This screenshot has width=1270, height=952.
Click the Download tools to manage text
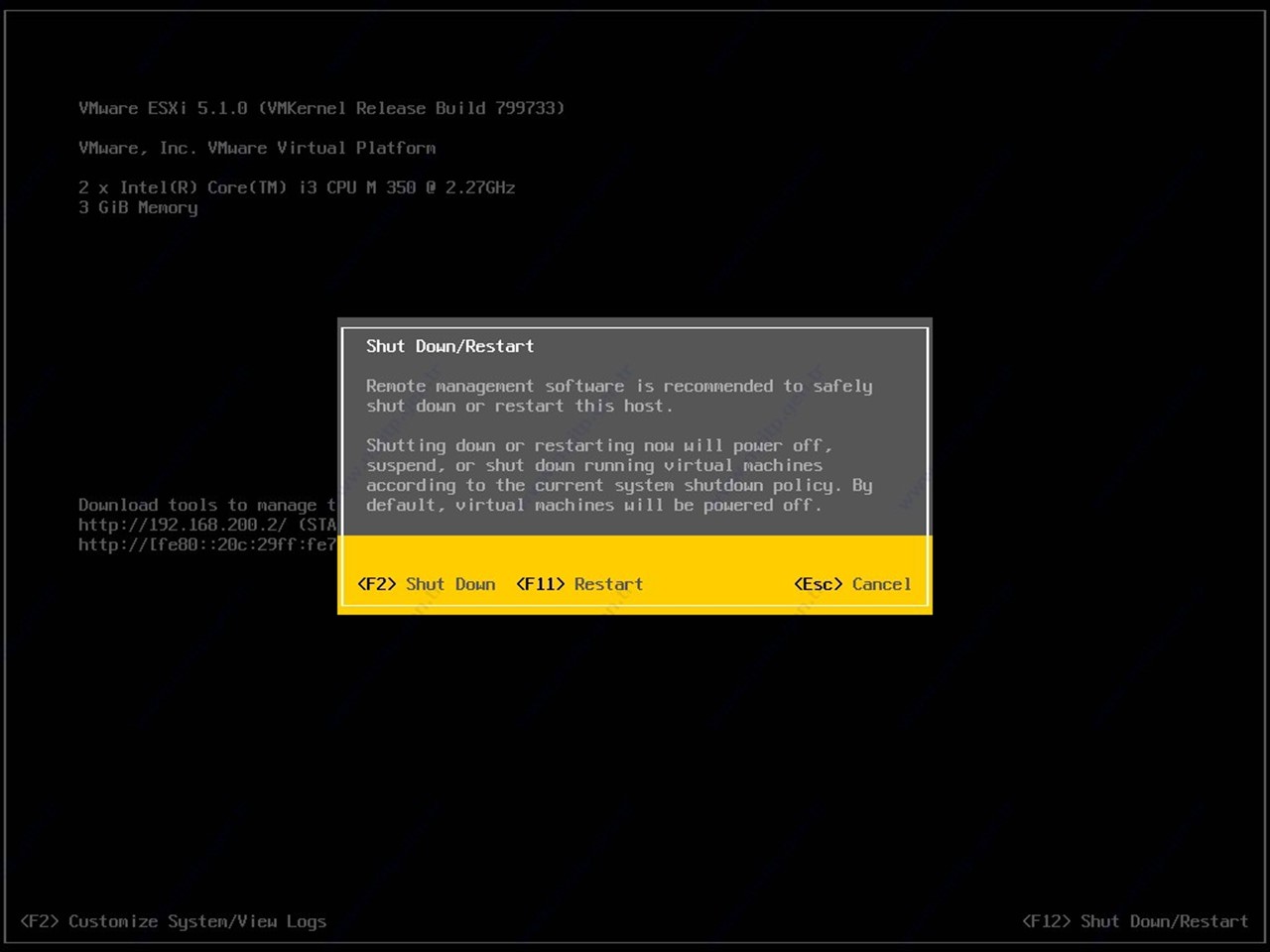pyautogui.click(x=207, y=505)
